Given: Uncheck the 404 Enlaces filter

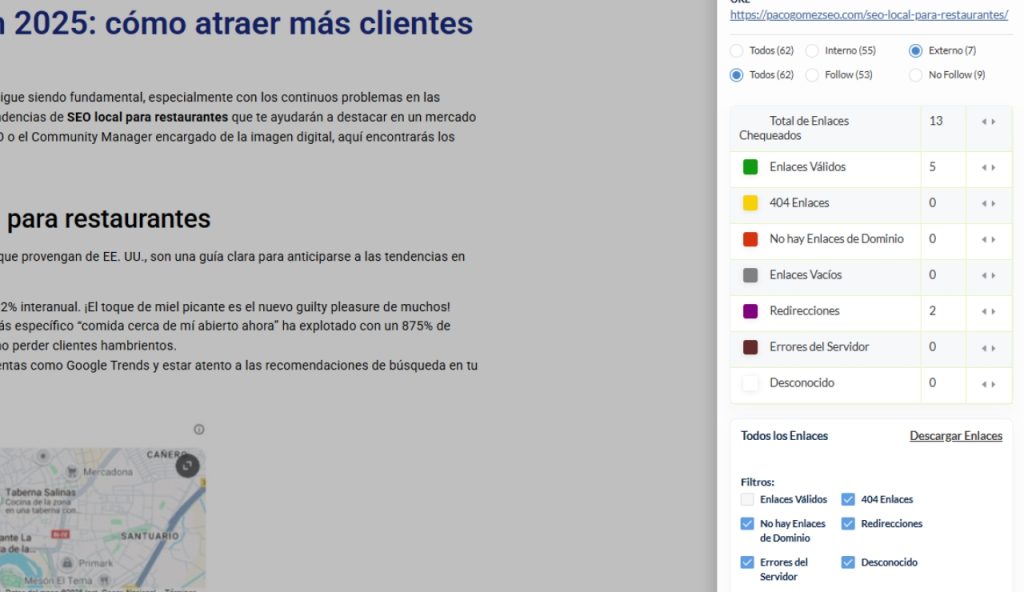Looking at the screenshot, I should (x=848, y=500).
